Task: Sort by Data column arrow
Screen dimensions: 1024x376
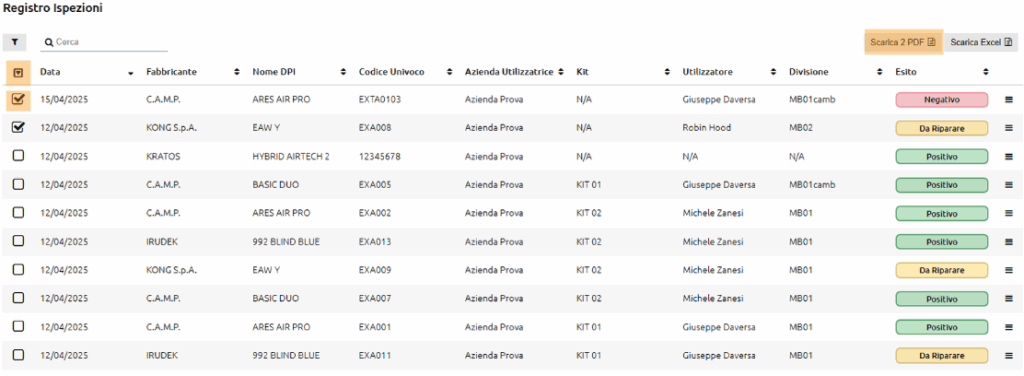Action: pyautogui.click(x=131, y=72)
